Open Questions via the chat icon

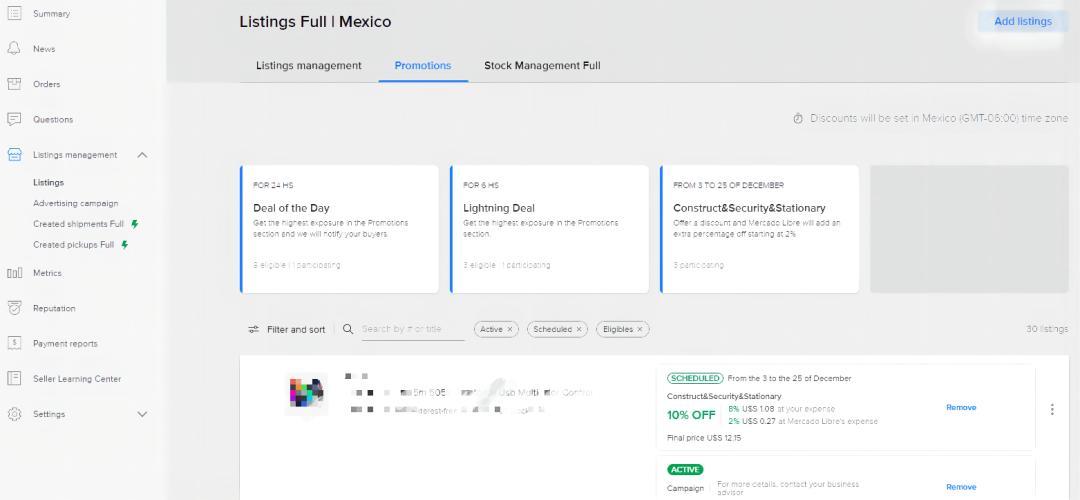pos(14,119)
